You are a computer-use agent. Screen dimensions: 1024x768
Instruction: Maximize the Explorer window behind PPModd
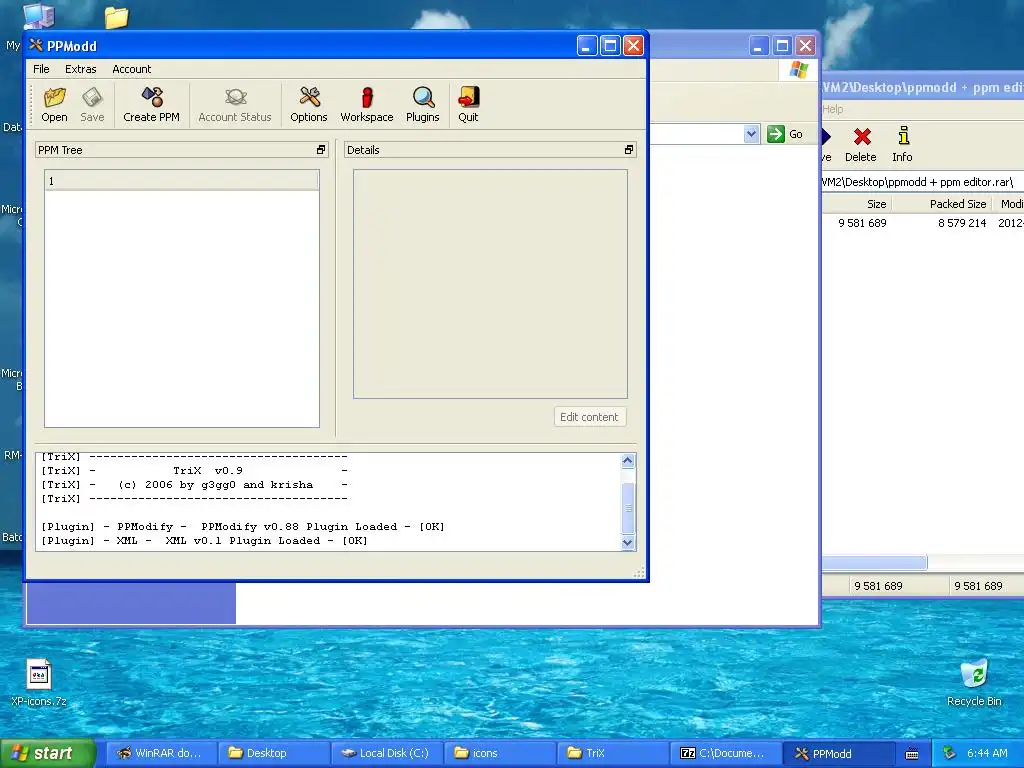[782, 46]
